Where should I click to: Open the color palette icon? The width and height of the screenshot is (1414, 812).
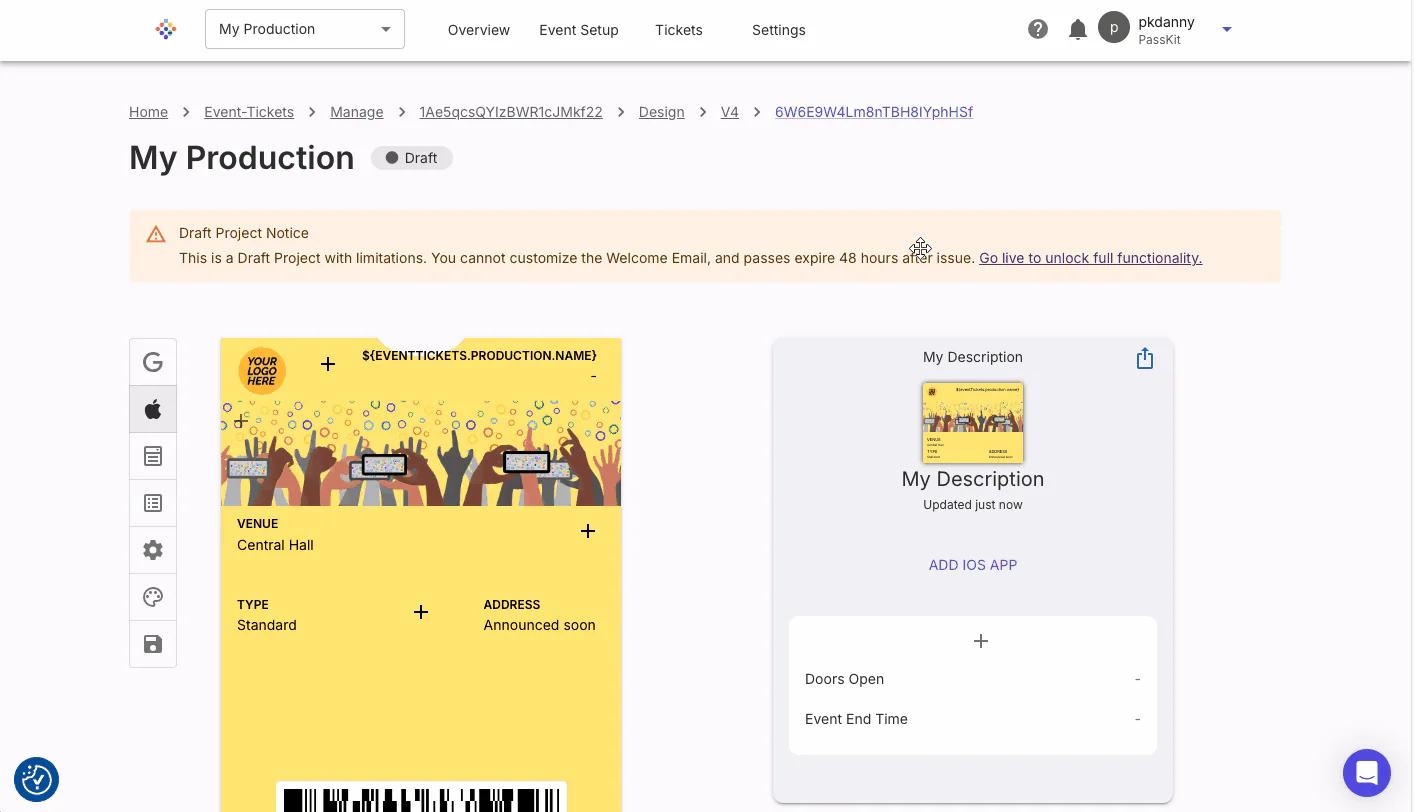pyautogui.click(x=153, y=597)
